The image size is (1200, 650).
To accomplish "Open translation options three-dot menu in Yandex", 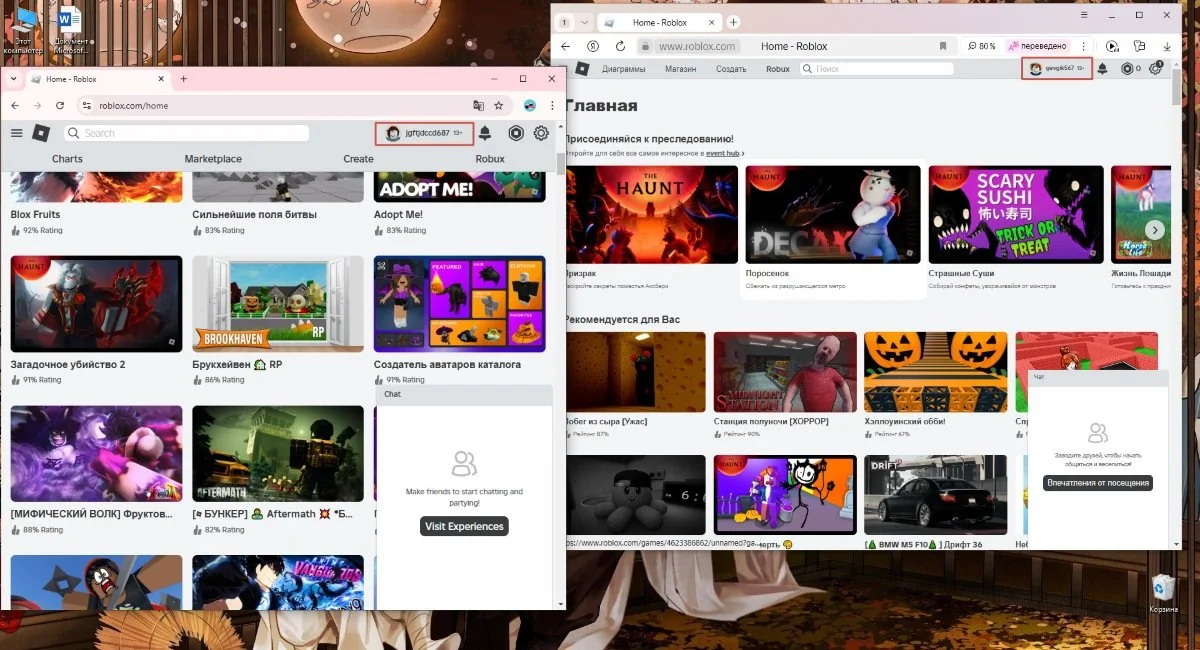I will (1083, 46).
